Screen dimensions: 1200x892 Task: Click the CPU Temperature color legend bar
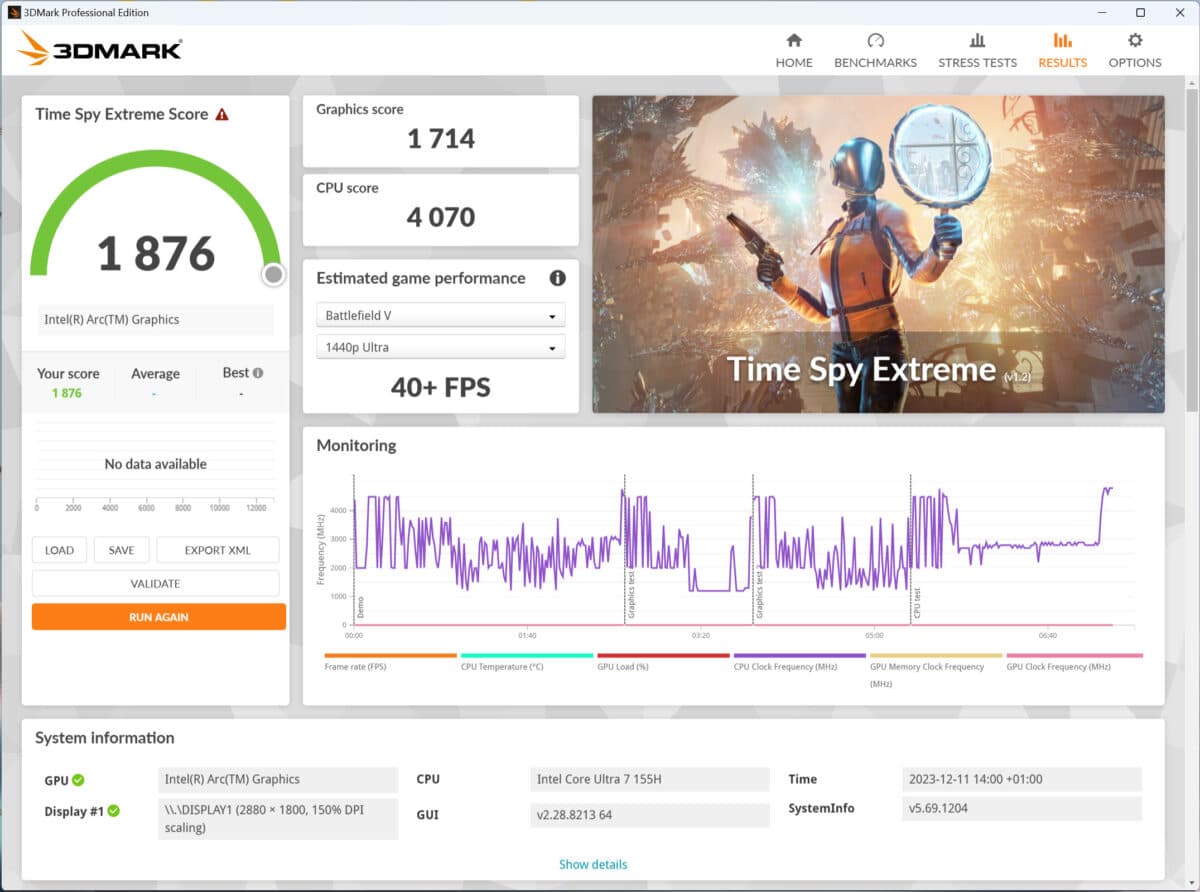click(x=526, y=656)
